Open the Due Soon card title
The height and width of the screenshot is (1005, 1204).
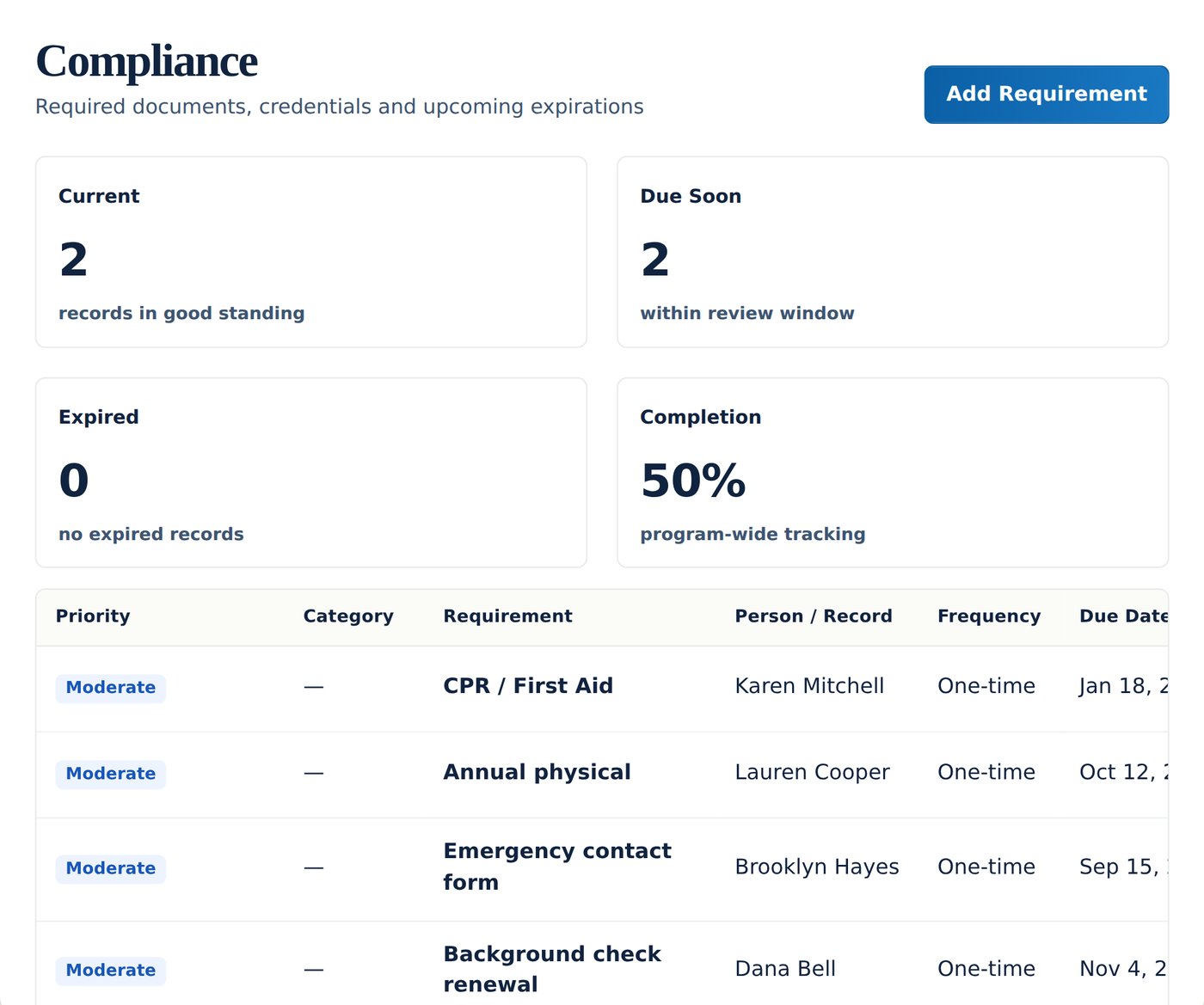click(691, 196)
